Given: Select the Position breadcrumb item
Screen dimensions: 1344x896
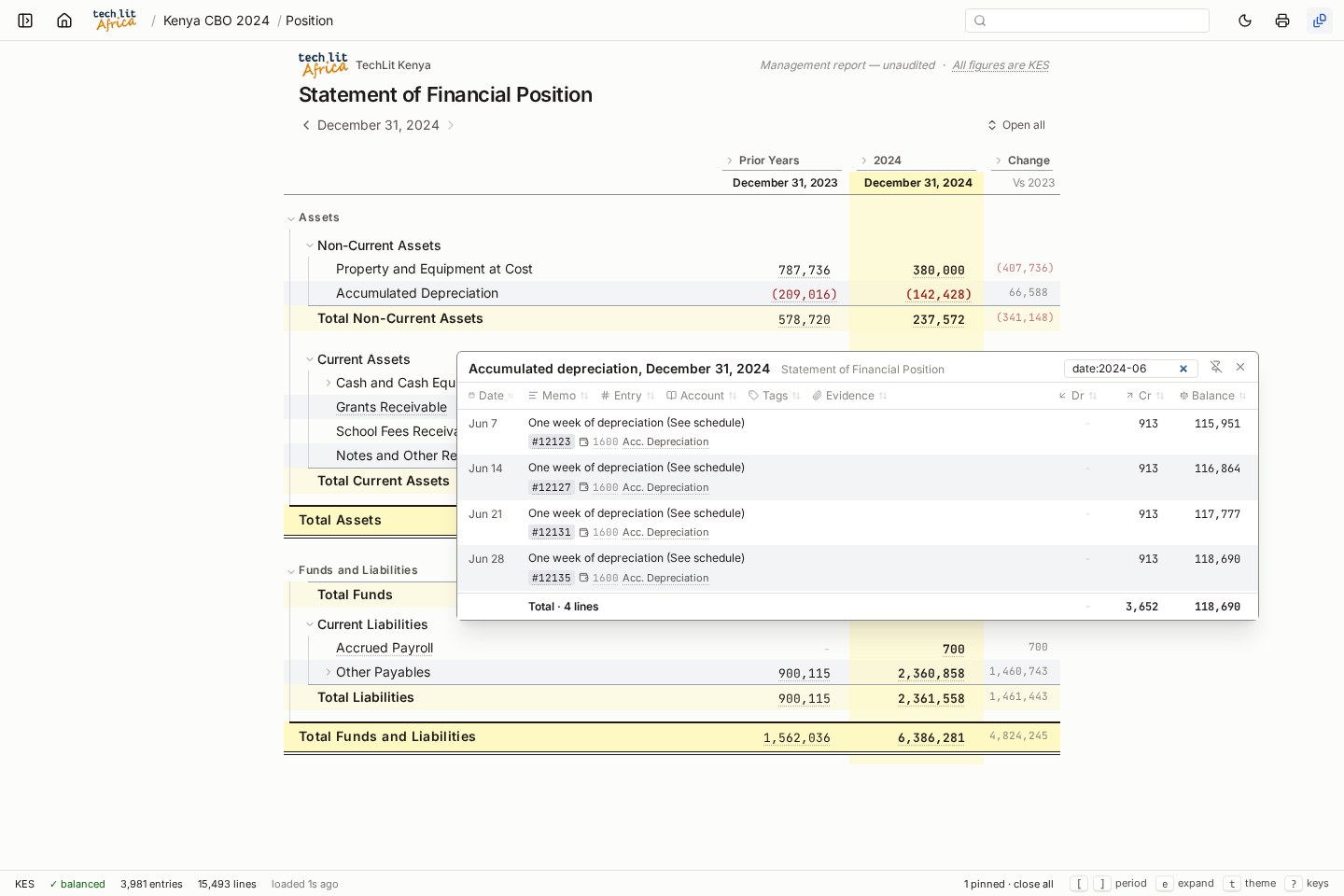Looking at the screenshot, I should pyautogui.click(x=309, y=21).
